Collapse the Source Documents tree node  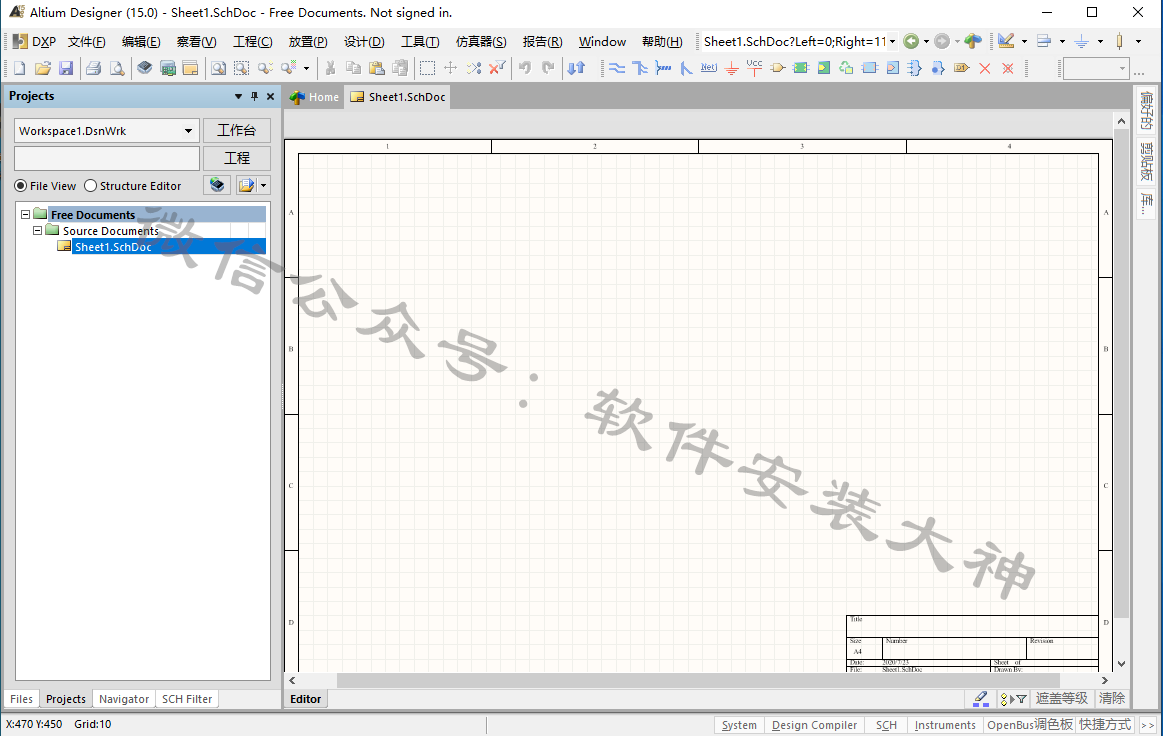tap(37, 231)
